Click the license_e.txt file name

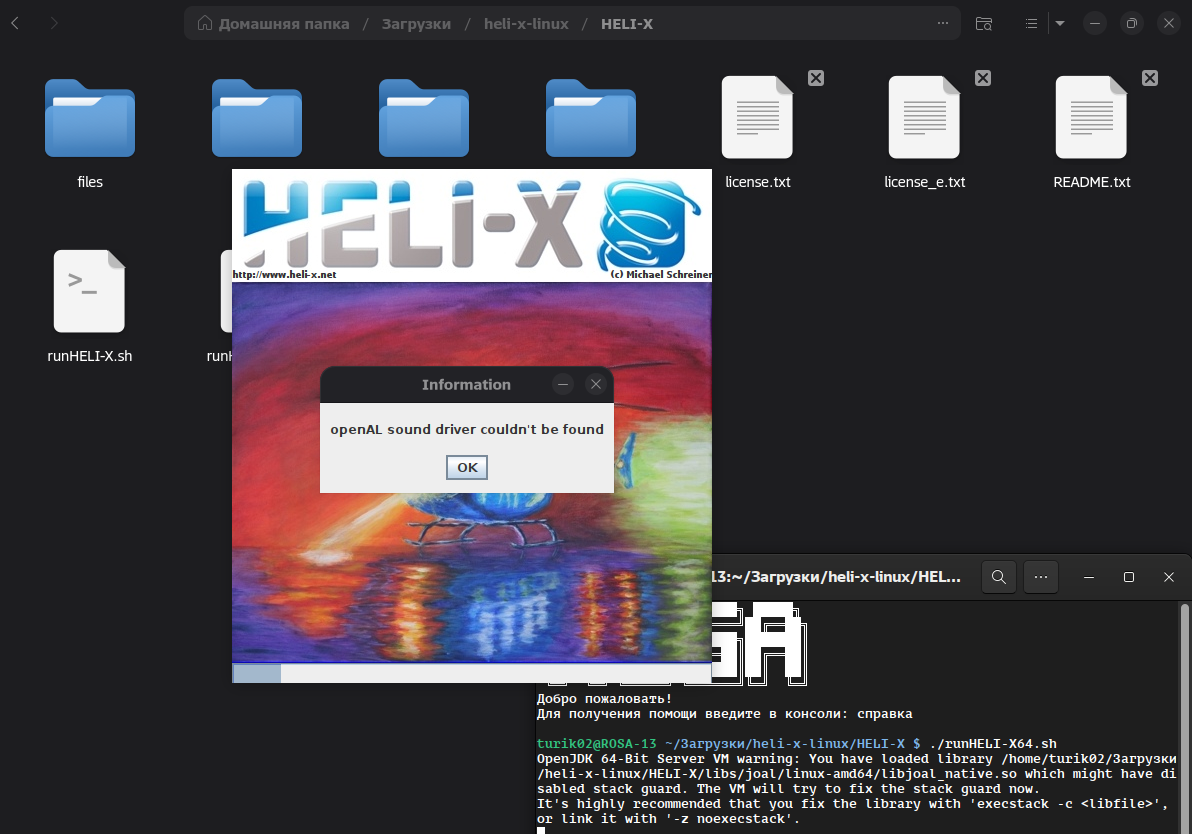[924, 182]
